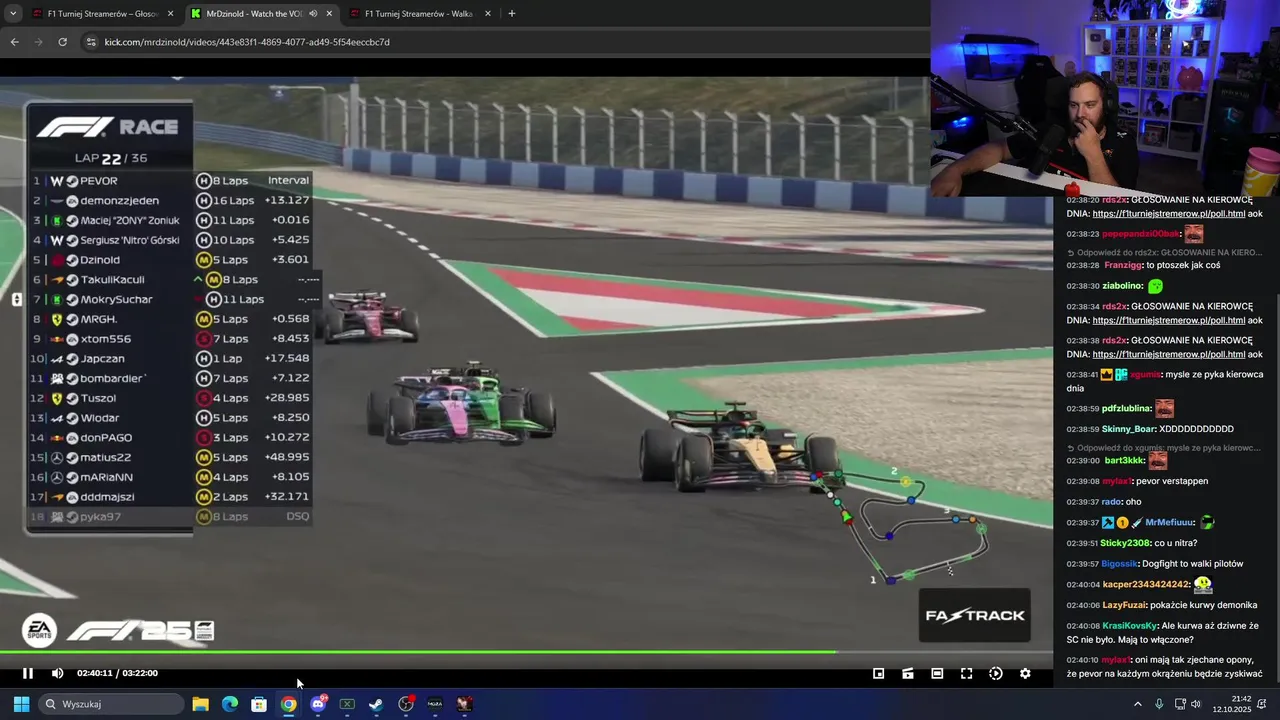The width and height of the screenshot is (1280, 720).
Task: Open Discord from the taskbar
Action: coord(318,704)
